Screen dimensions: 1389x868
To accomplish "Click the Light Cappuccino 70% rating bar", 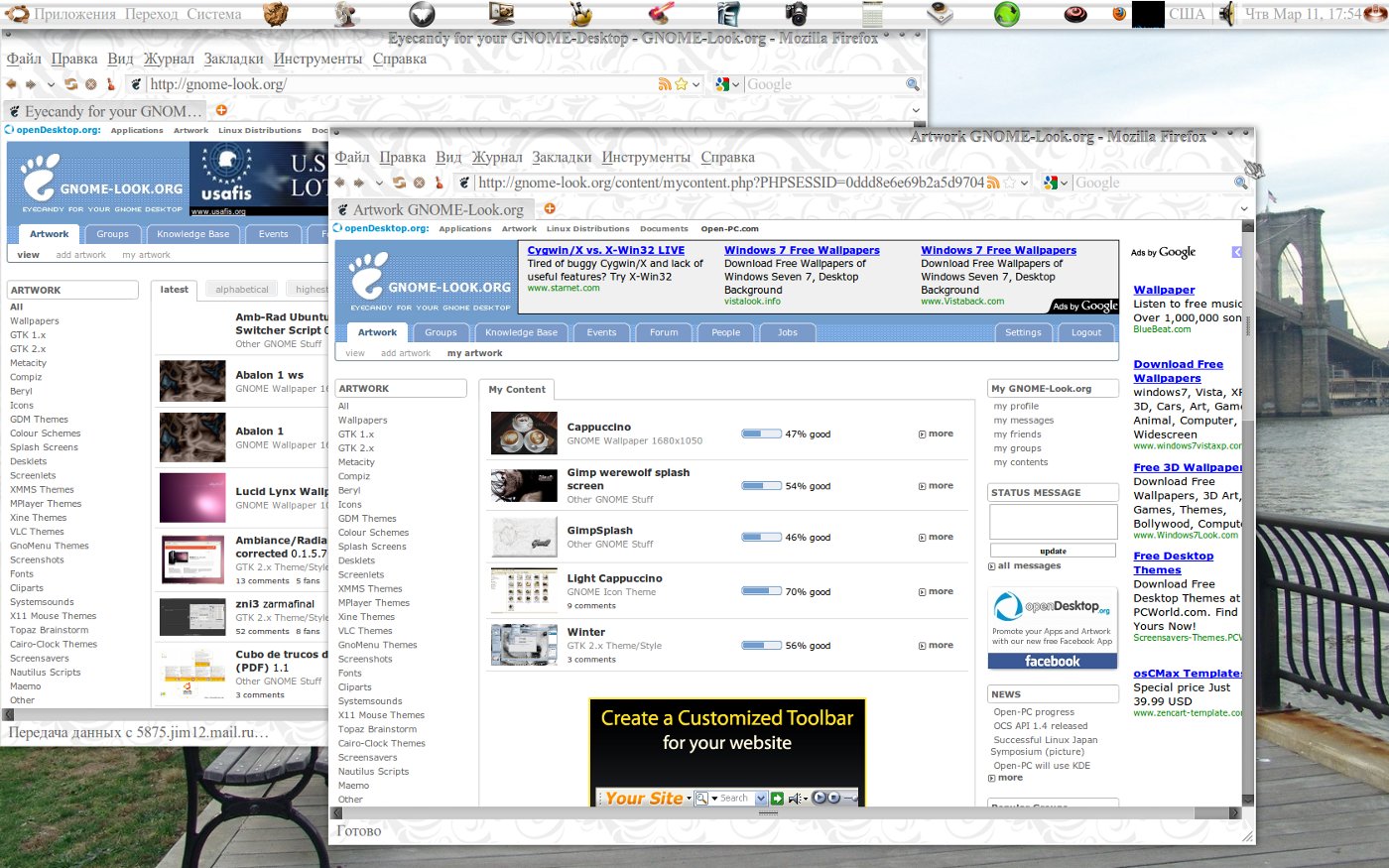I will (x=761, y=591).
